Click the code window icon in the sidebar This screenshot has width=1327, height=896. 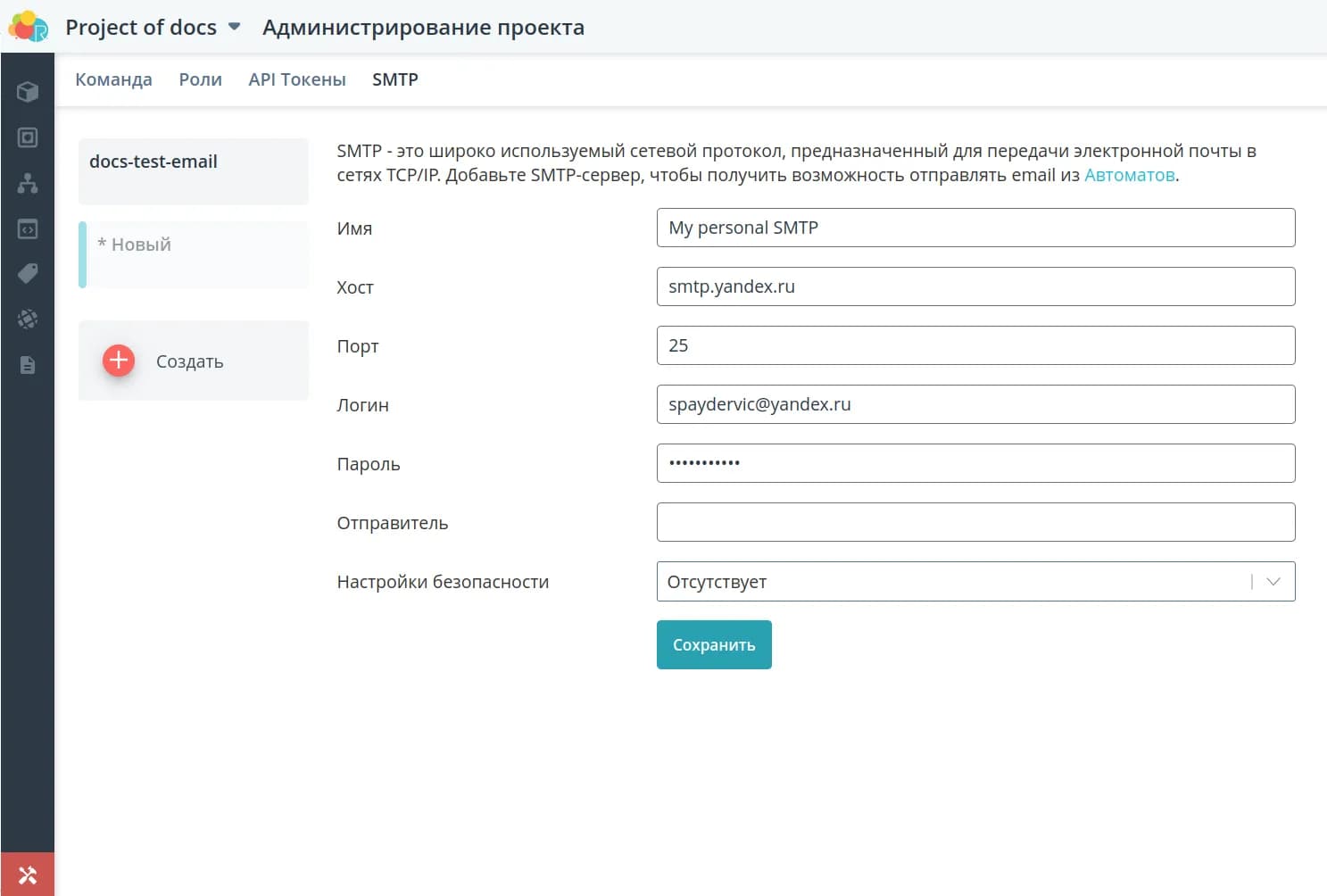click(28, 229)
